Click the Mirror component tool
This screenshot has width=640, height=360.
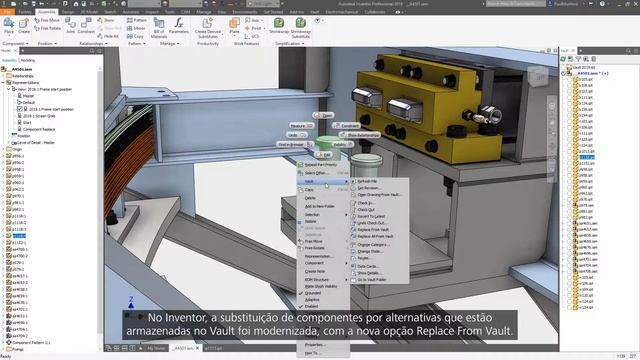click(136, 28)
